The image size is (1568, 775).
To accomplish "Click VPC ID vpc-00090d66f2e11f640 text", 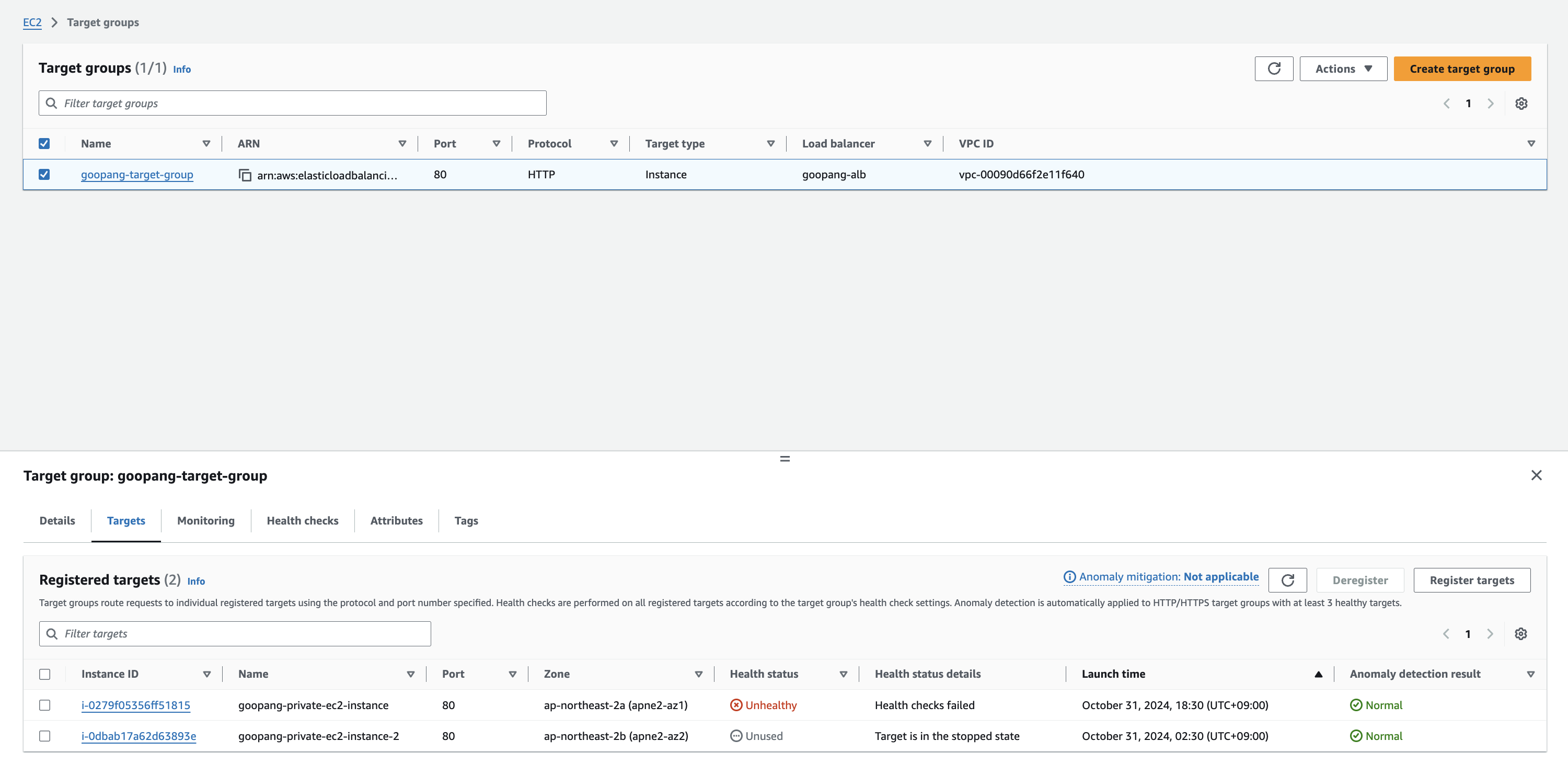I will point(1021,175).
